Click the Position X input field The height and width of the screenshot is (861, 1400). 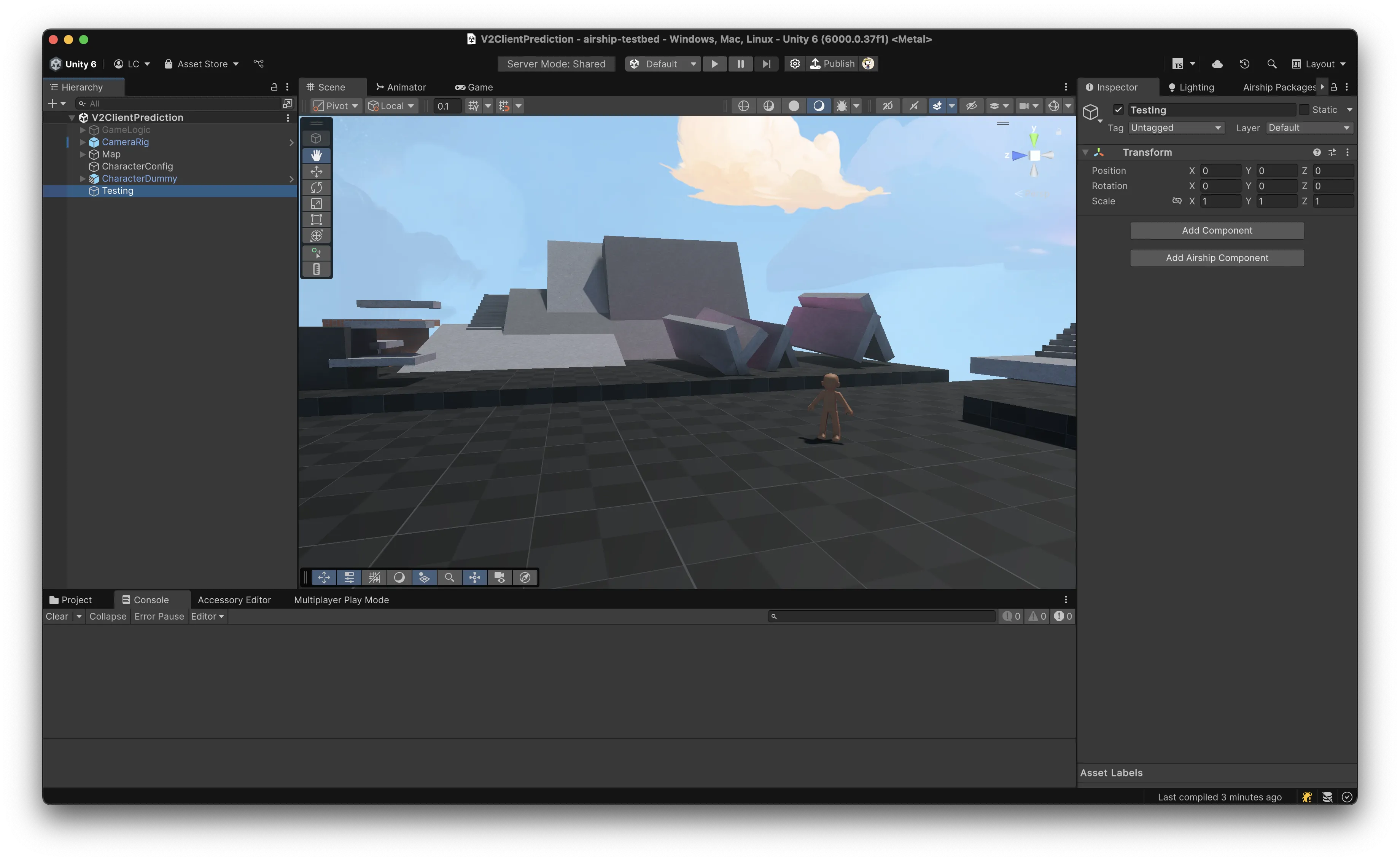coord(1220,171)
